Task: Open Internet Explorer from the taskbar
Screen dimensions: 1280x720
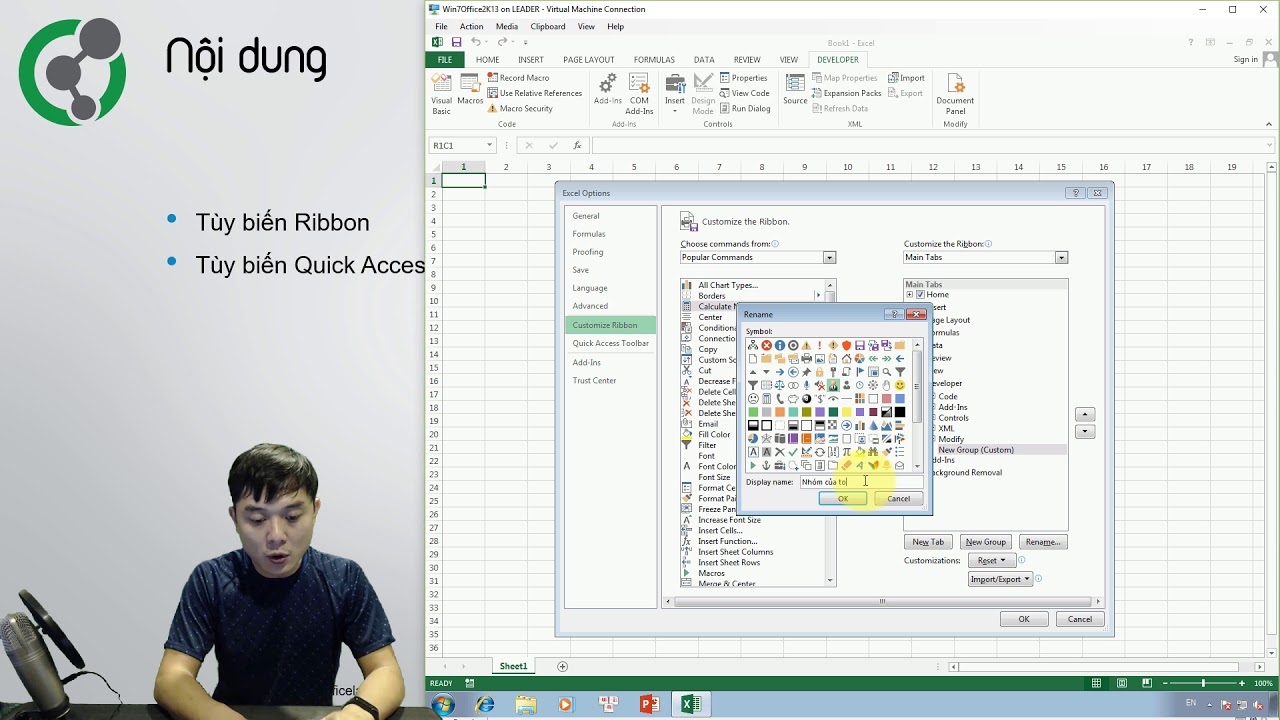Action: (x=486, y=704)
